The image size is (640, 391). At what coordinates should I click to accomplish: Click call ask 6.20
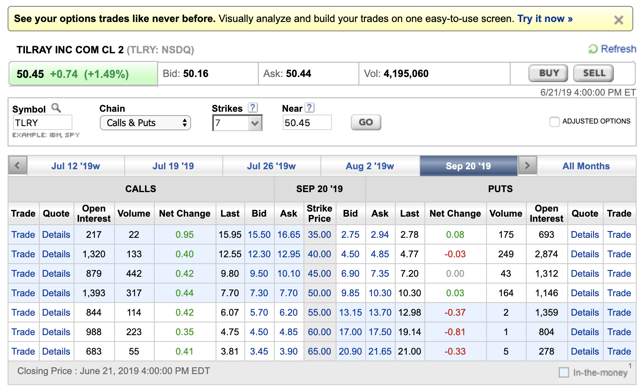pos(289,312)
